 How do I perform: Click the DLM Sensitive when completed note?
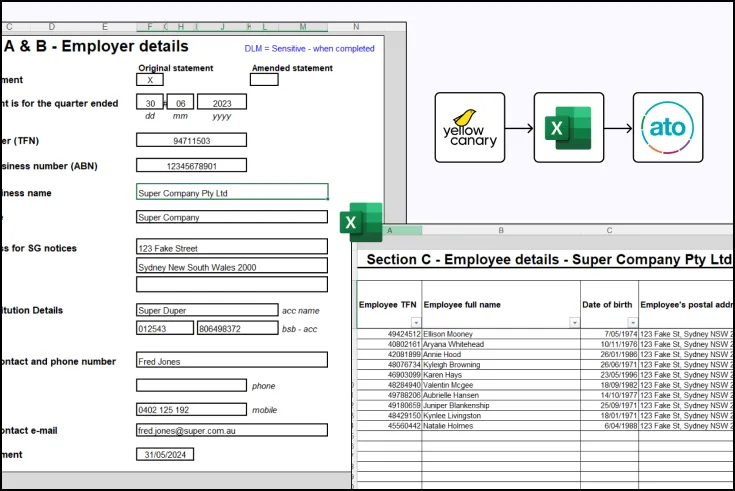click(309, 48)
